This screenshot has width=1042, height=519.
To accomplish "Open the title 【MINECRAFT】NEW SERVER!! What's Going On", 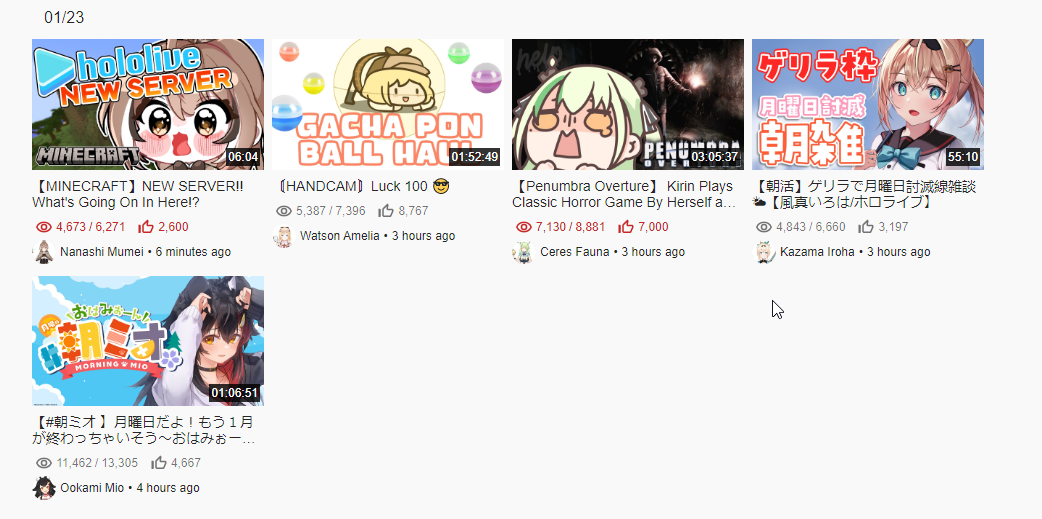I will click(x=138, y=194).
